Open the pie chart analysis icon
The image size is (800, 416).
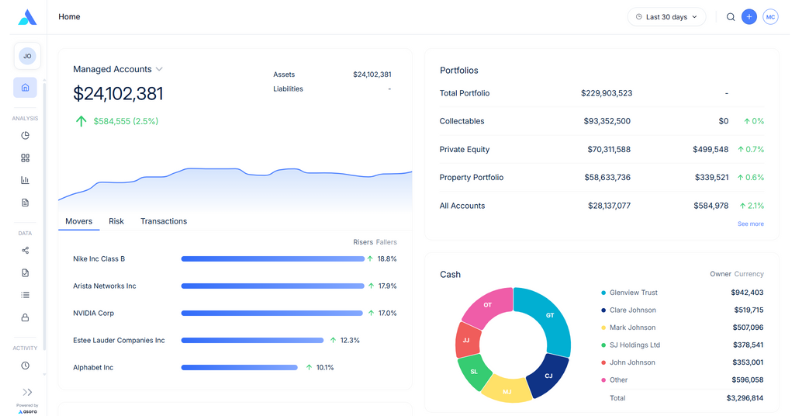point(25,135)
